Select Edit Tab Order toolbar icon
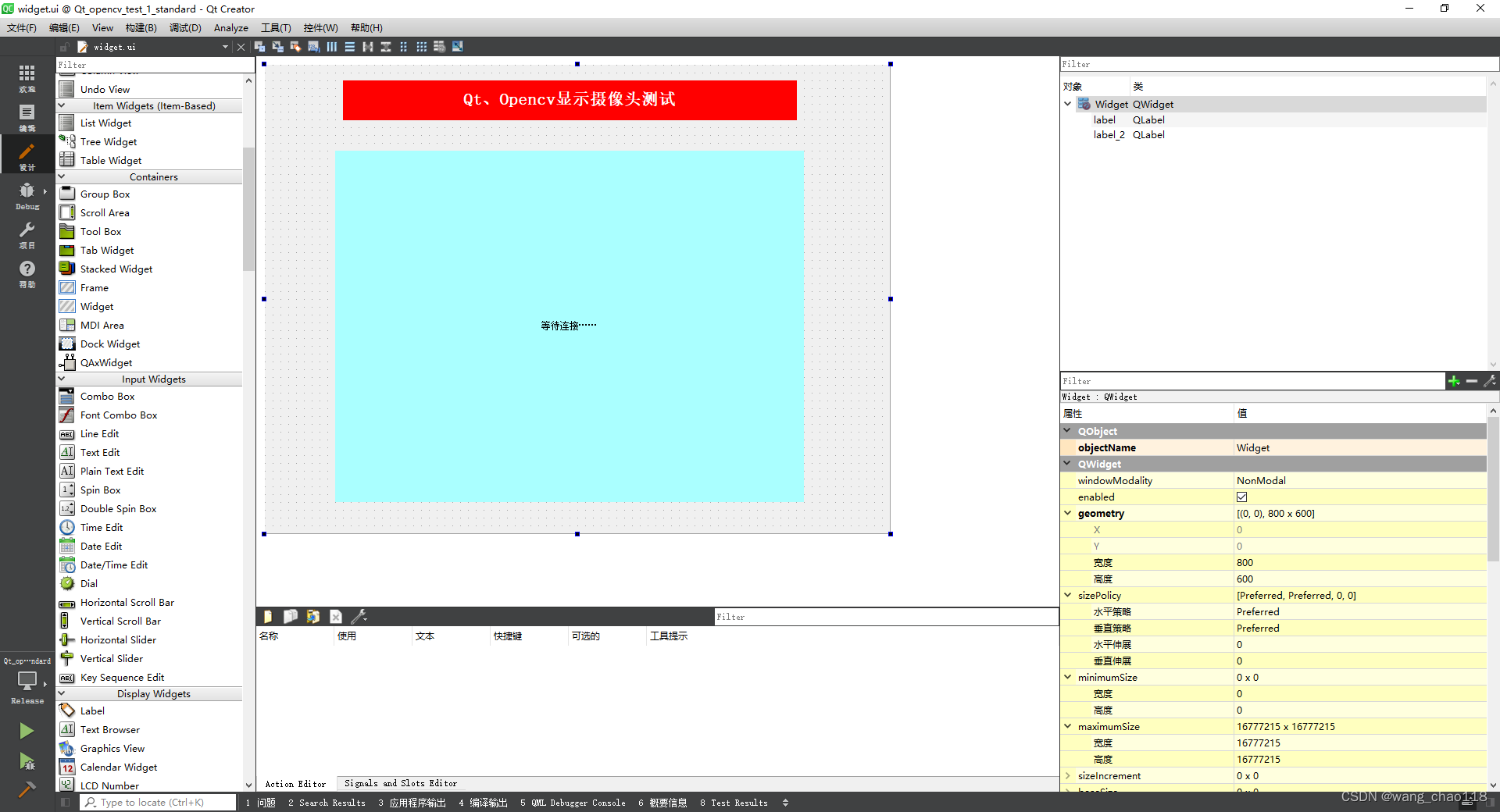This screenshot has height=812, width=1500. [x=313, y=47]
